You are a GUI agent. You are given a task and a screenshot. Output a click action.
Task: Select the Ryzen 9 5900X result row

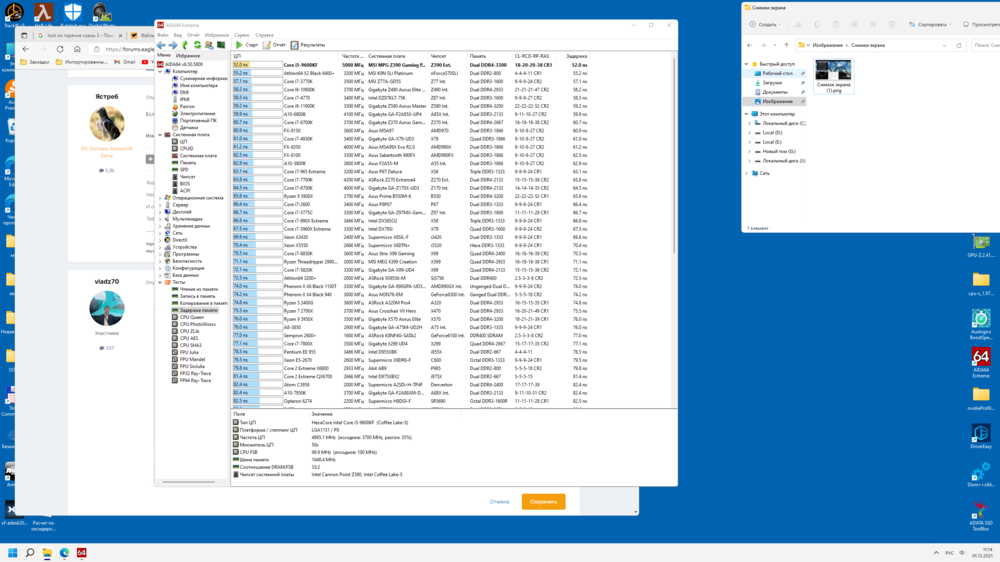tap(410, 196)
